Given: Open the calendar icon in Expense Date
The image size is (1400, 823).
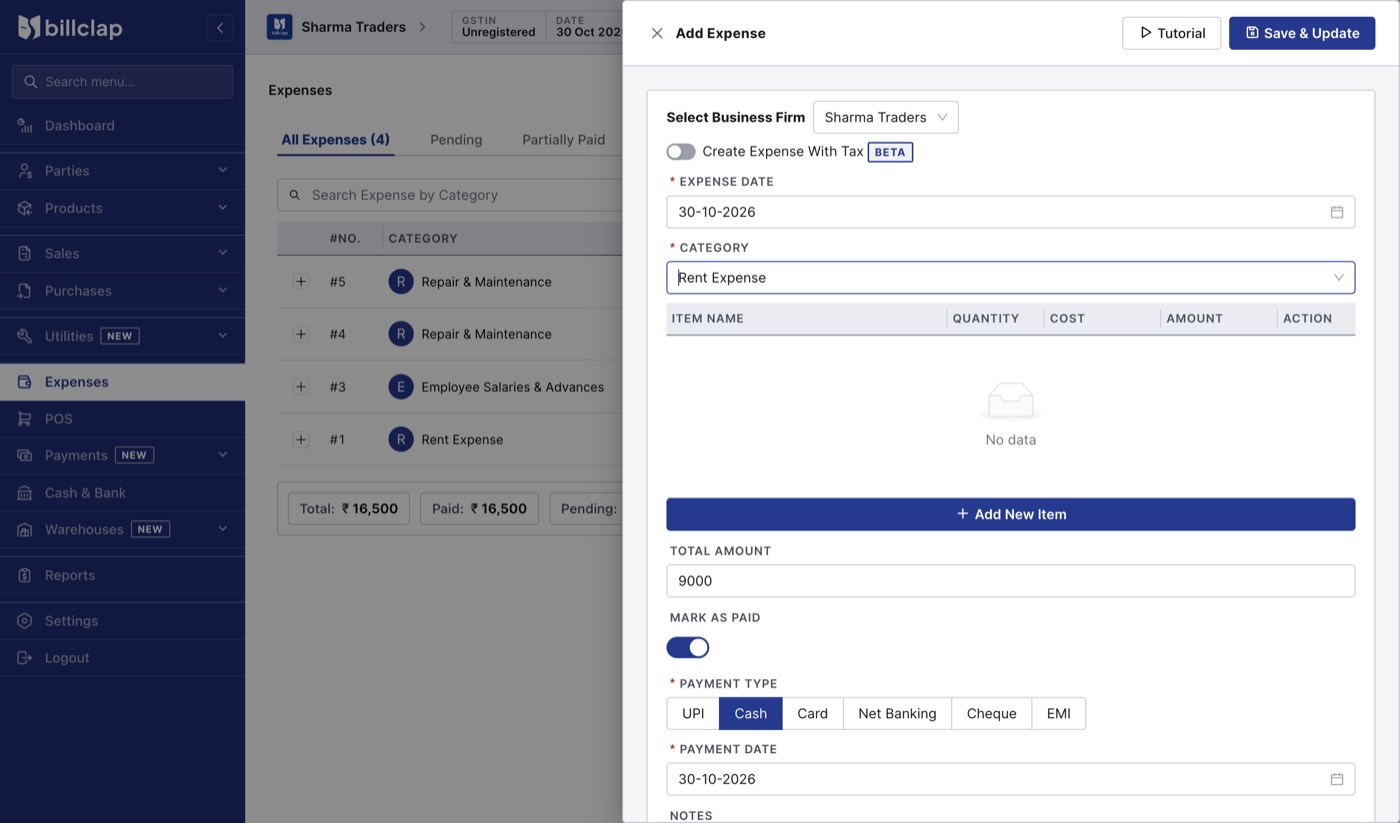Looking at the screenshot, I should coord(1337,212).
